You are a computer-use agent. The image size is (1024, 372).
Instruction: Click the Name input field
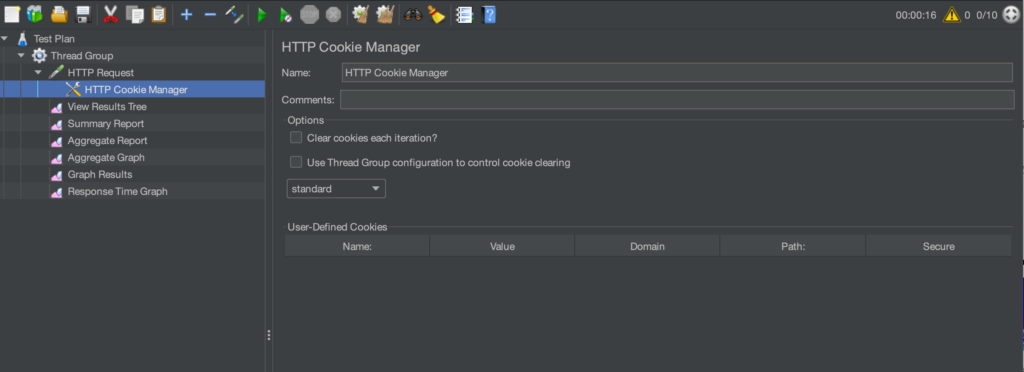(677, 72)
